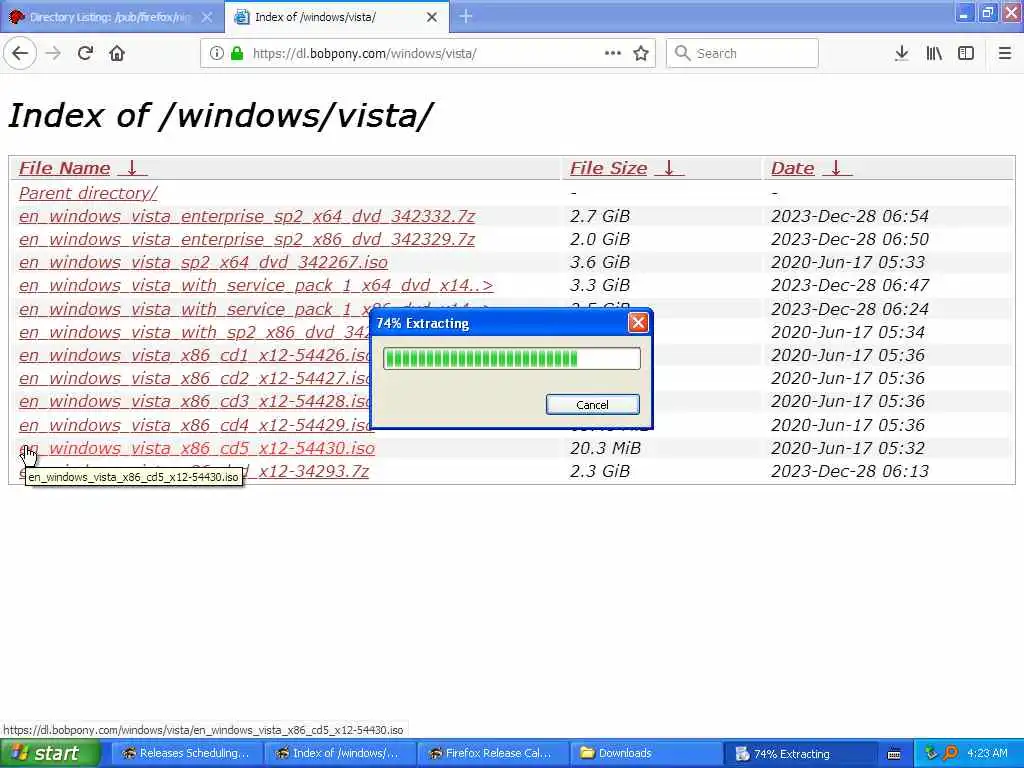Open the page actions three-dots menu

613,53
